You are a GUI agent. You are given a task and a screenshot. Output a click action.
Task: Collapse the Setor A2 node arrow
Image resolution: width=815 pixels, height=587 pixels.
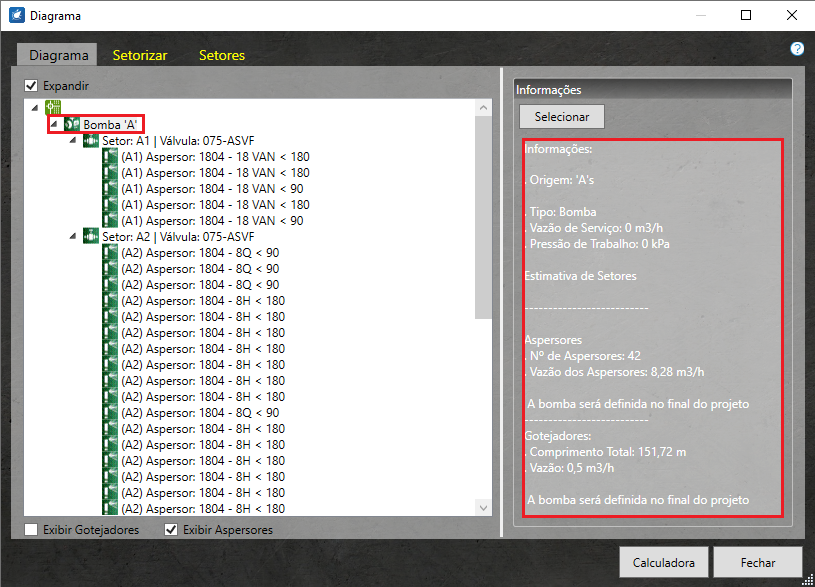(x=73, y=237)
